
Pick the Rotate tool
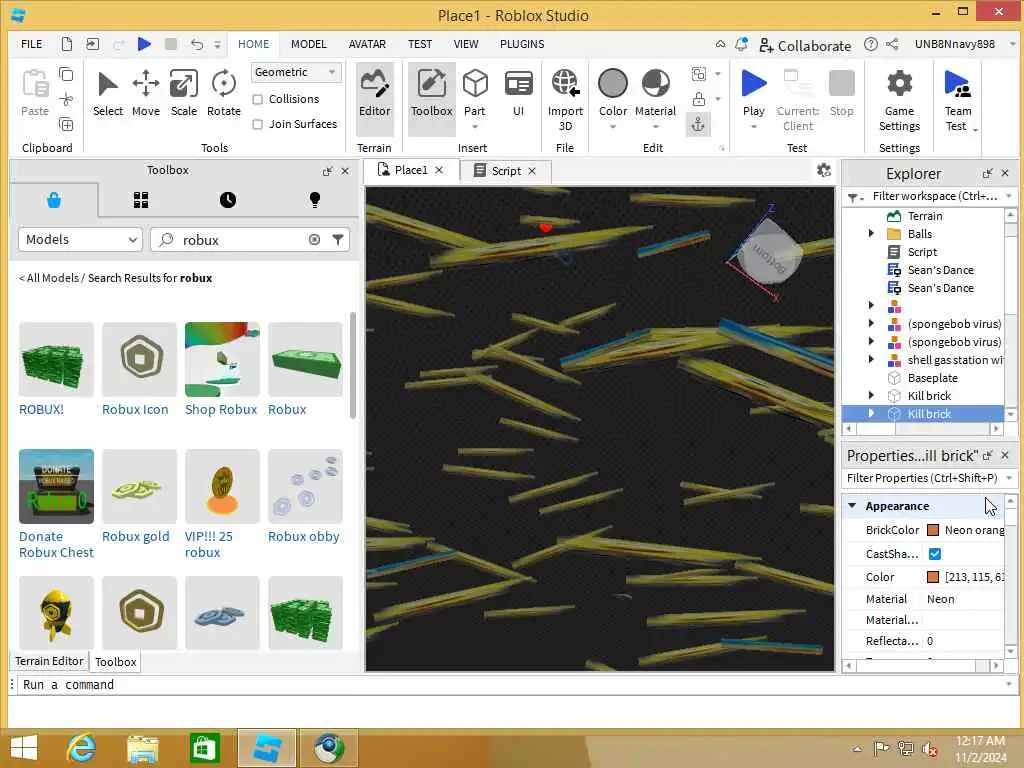[x=223, y=93]
